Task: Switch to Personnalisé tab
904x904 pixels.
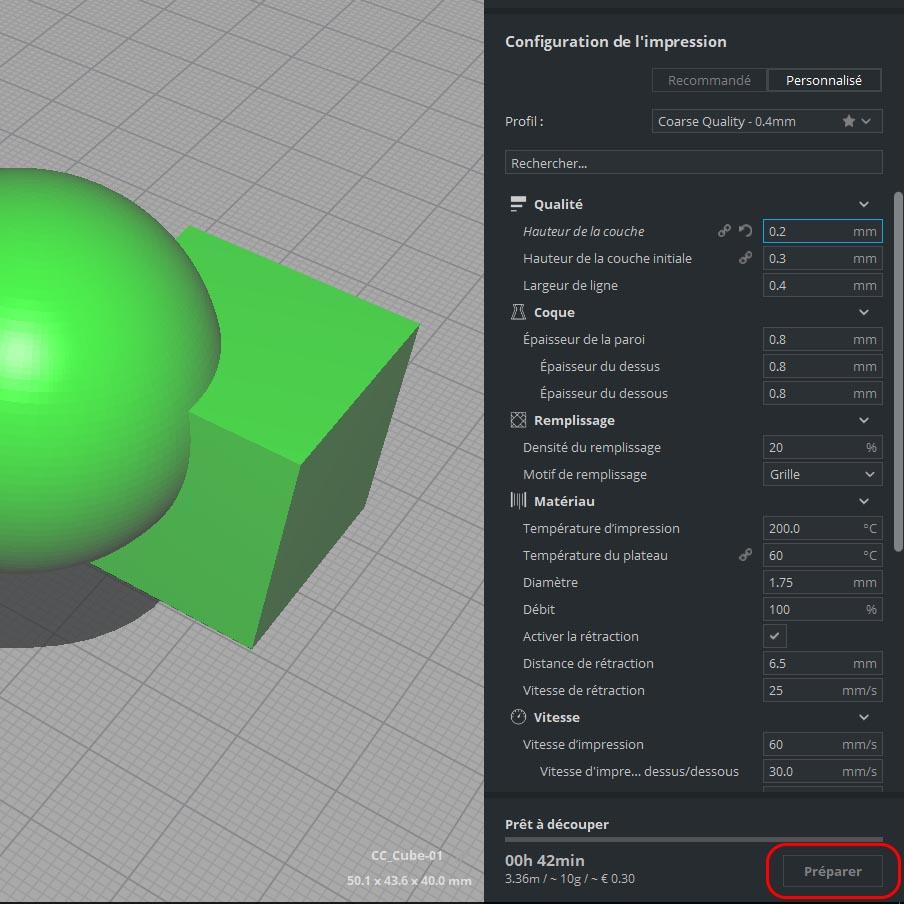Action: click(x=824, y=80)
